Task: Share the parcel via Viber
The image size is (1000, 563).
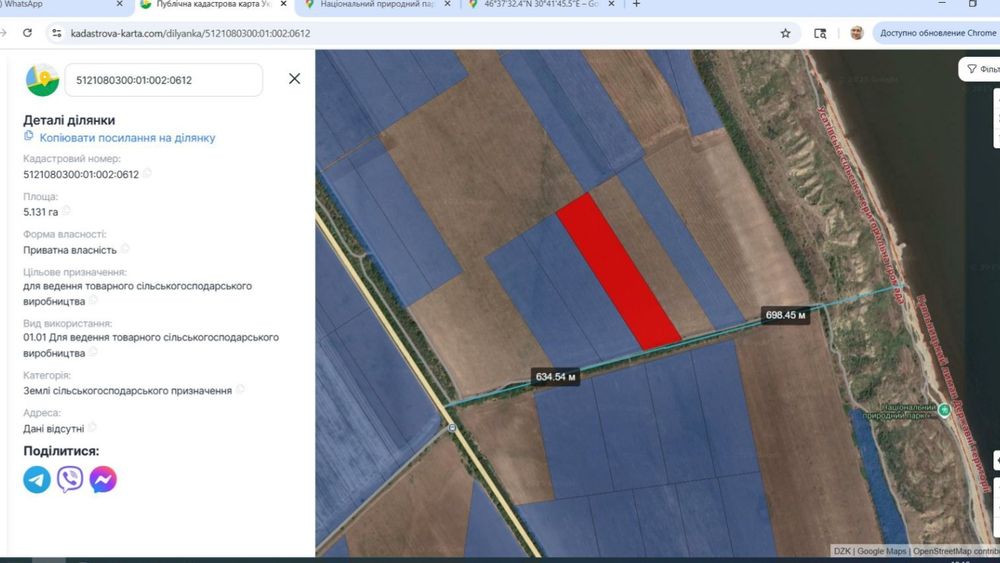Action: point(70,479)
